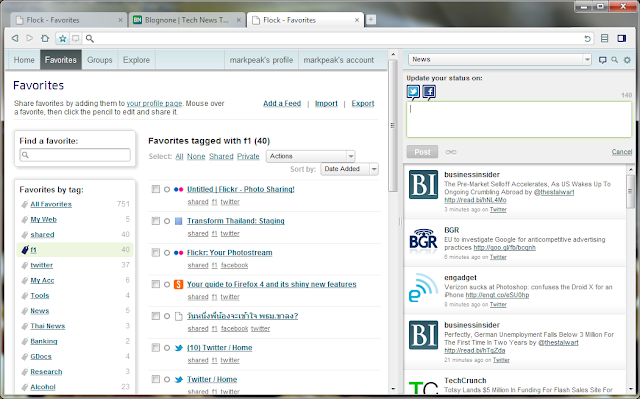
Task: Check the box for Firefox 4 guide
Action: point(156,284)
